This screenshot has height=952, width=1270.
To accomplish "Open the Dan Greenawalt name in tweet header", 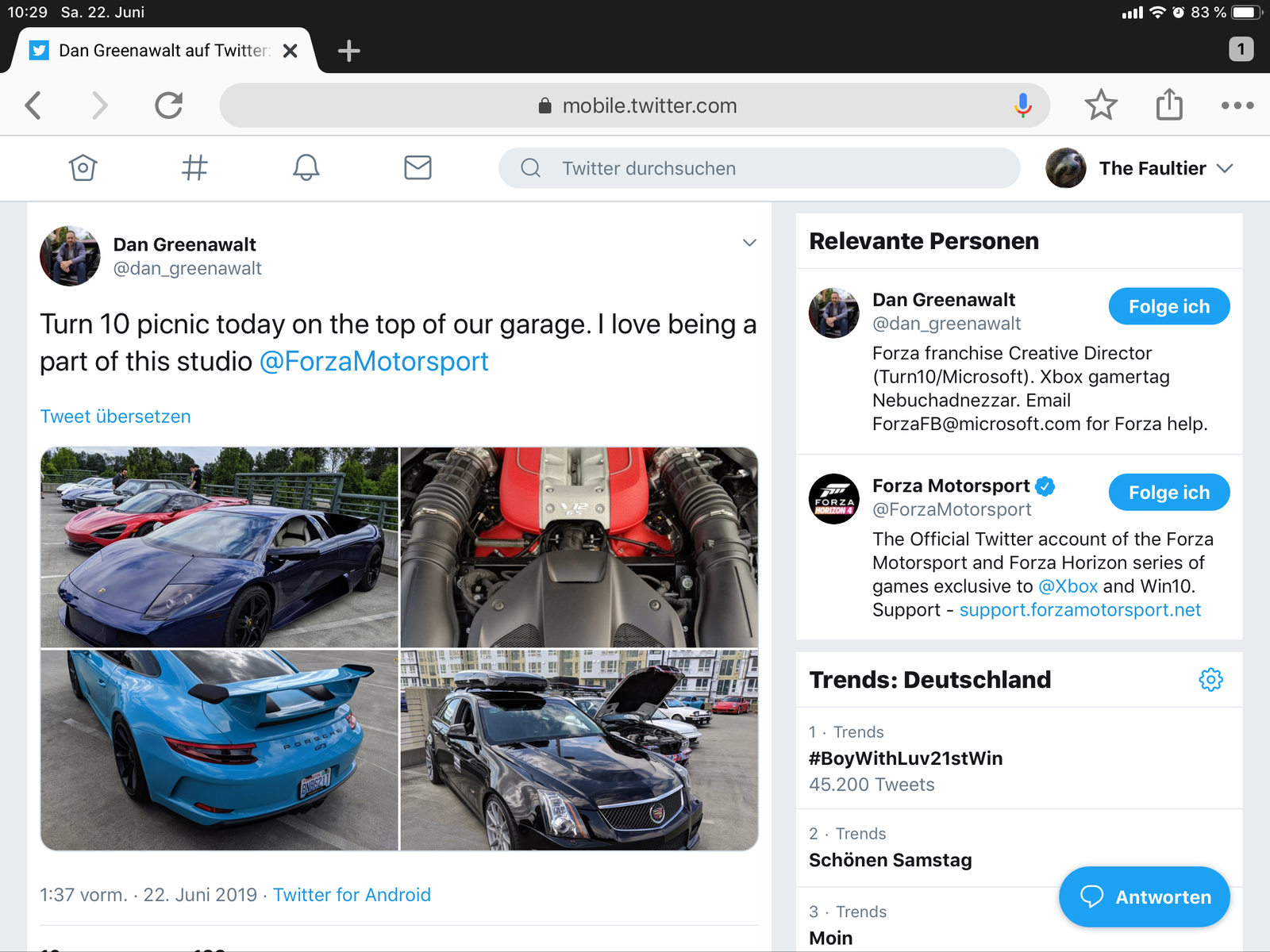I will pyautogui.click(x=184, y=244).
